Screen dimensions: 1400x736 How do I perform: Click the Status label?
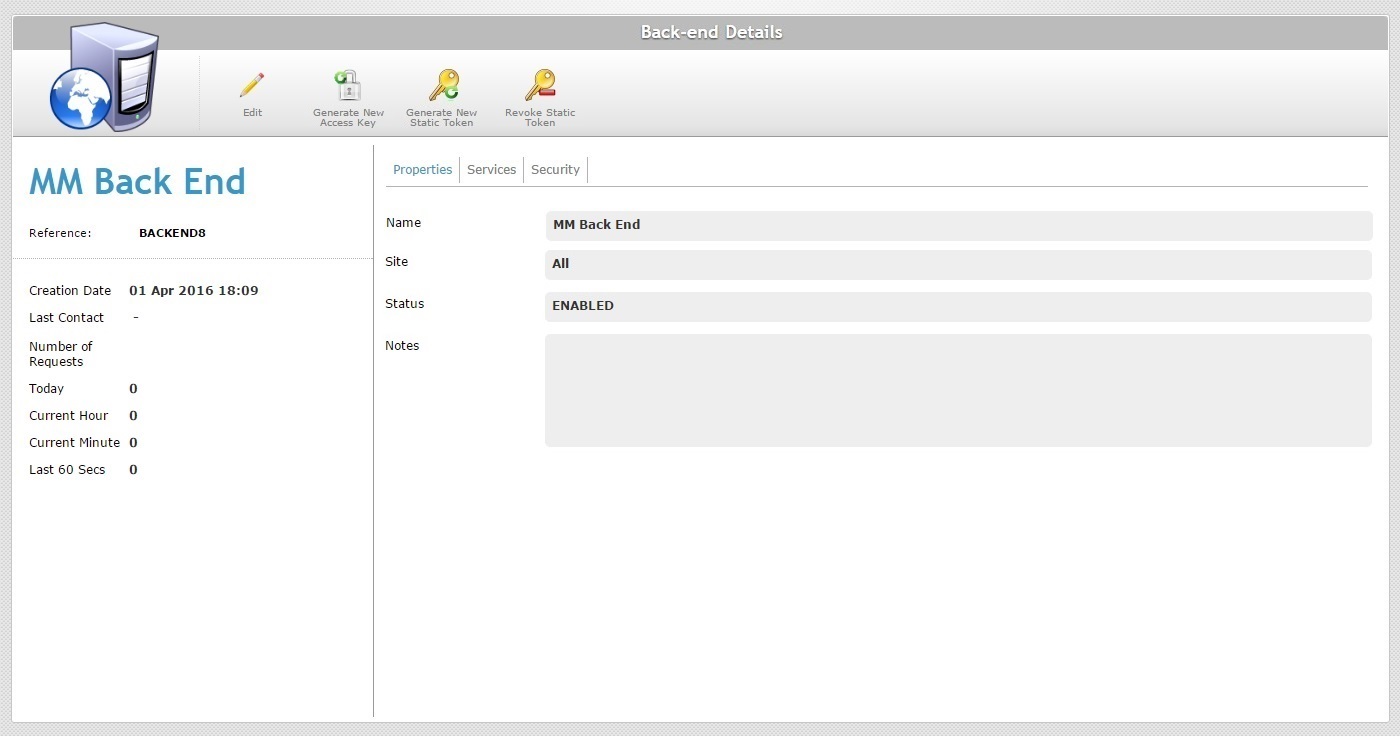pyautogui.click(x=404, y=304)
